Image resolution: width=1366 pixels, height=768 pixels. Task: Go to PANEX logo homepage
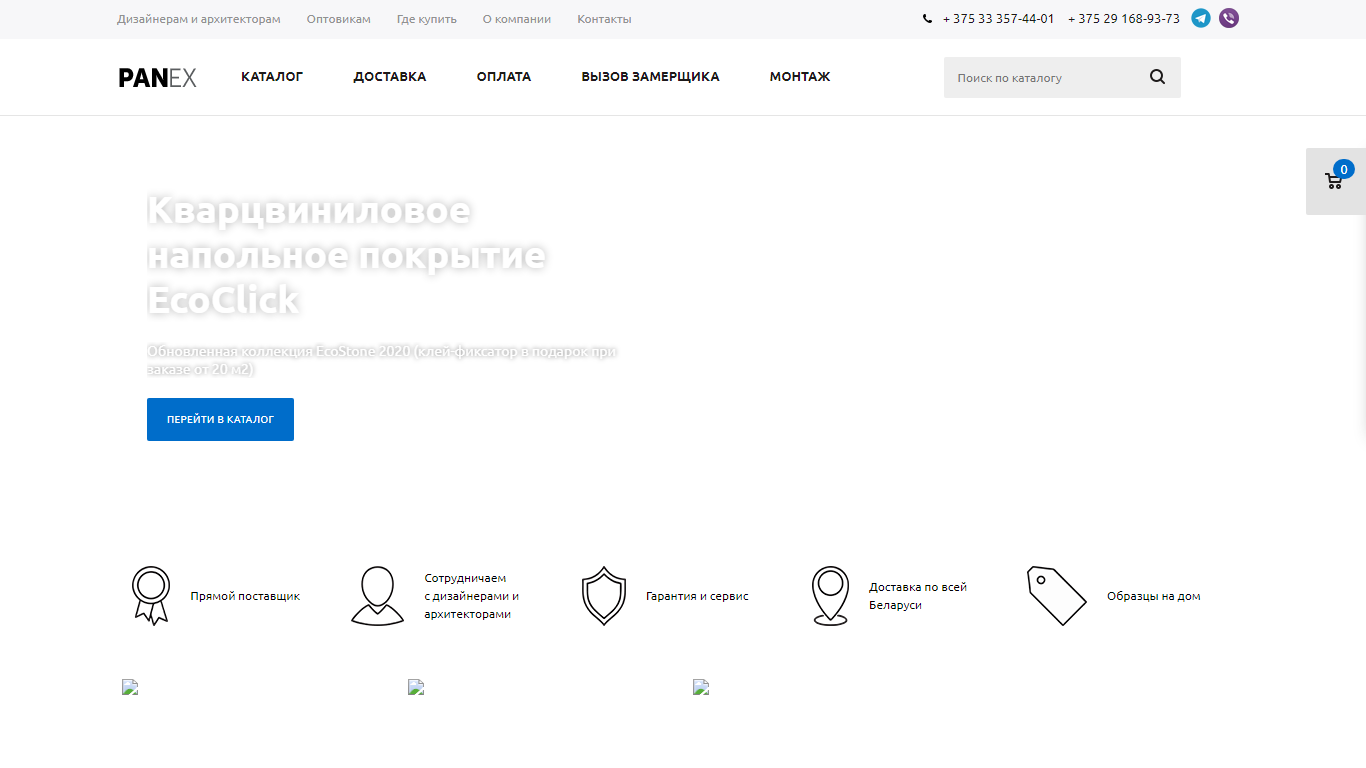[157, 78]
